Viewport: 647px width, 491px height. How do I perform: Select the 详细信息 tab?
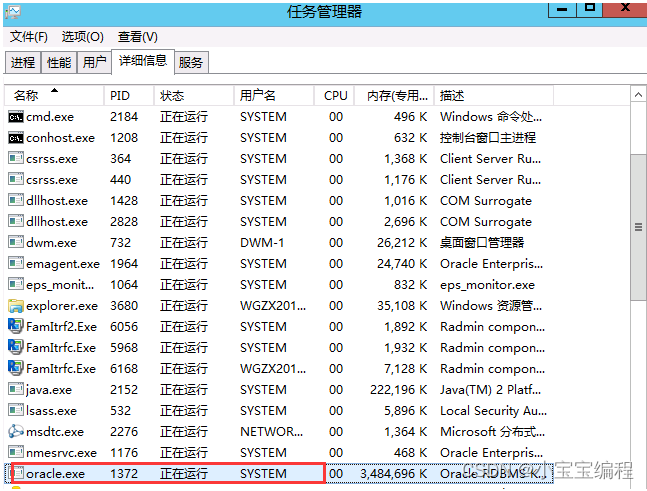tap(143, 61)
